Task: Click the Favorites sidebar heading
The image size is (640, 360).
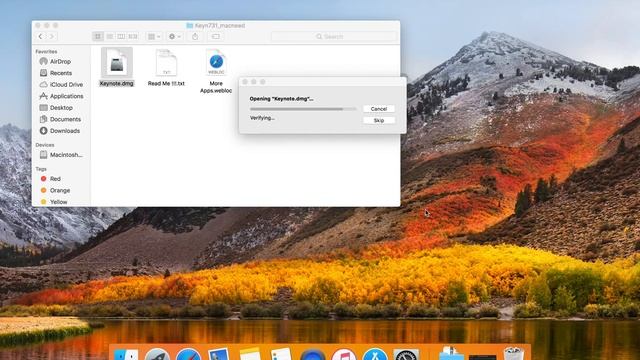Action: (46, 51)
